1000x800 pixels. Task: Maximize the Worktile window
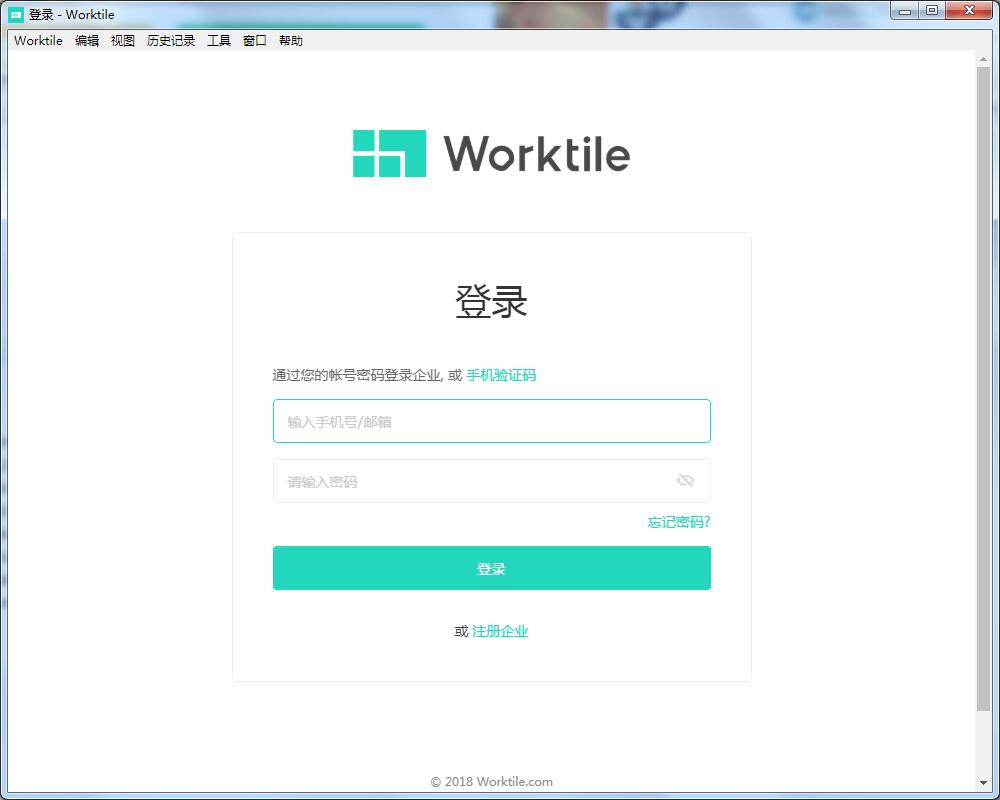(x=932, y=11)
